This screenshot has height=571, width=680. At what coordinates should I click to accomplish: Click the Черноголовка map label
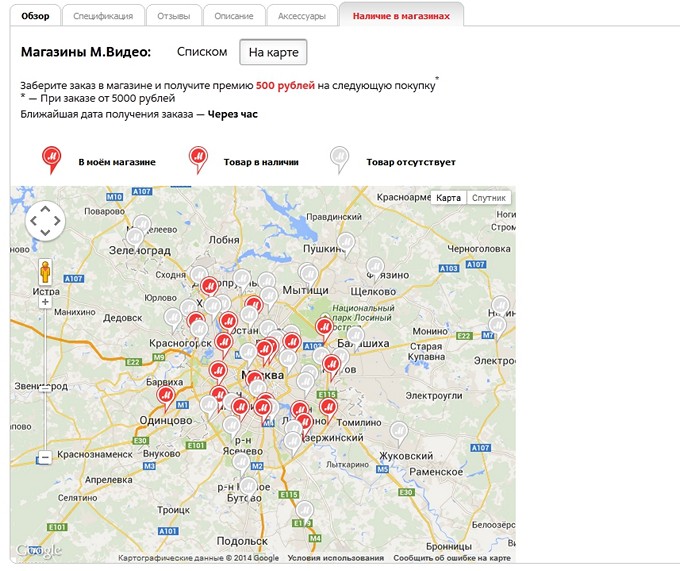tap(479, 249)
